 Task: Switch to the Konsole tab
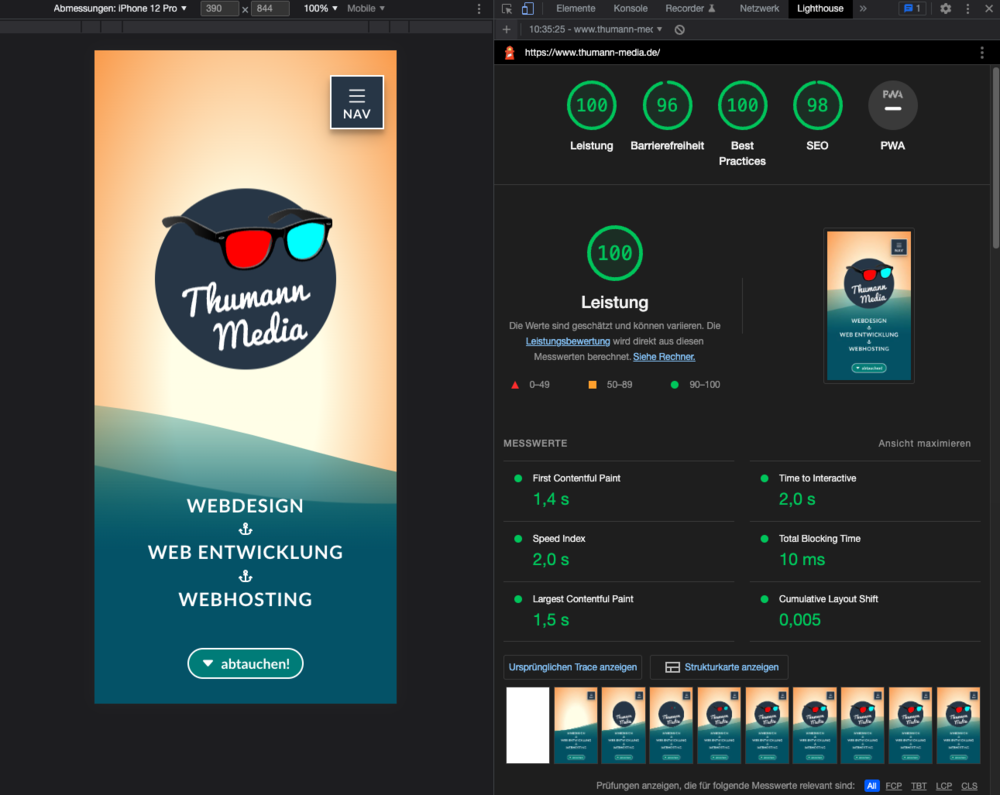click(x=630, y=9)
